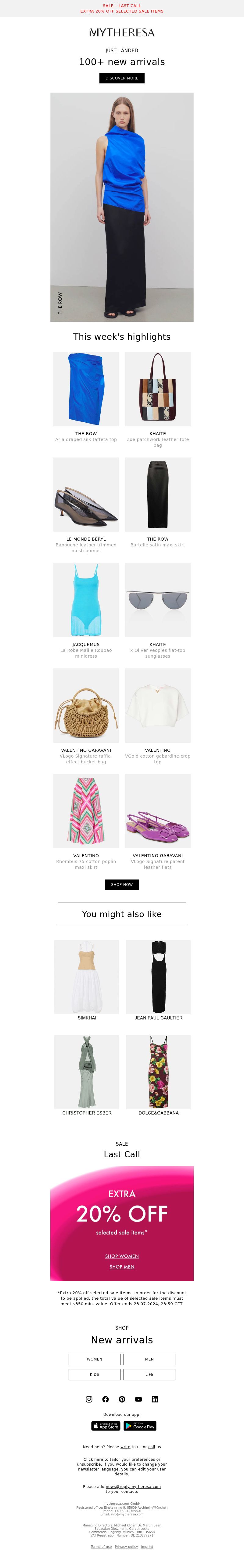Download on the App Store badge

coord(106,1426)
